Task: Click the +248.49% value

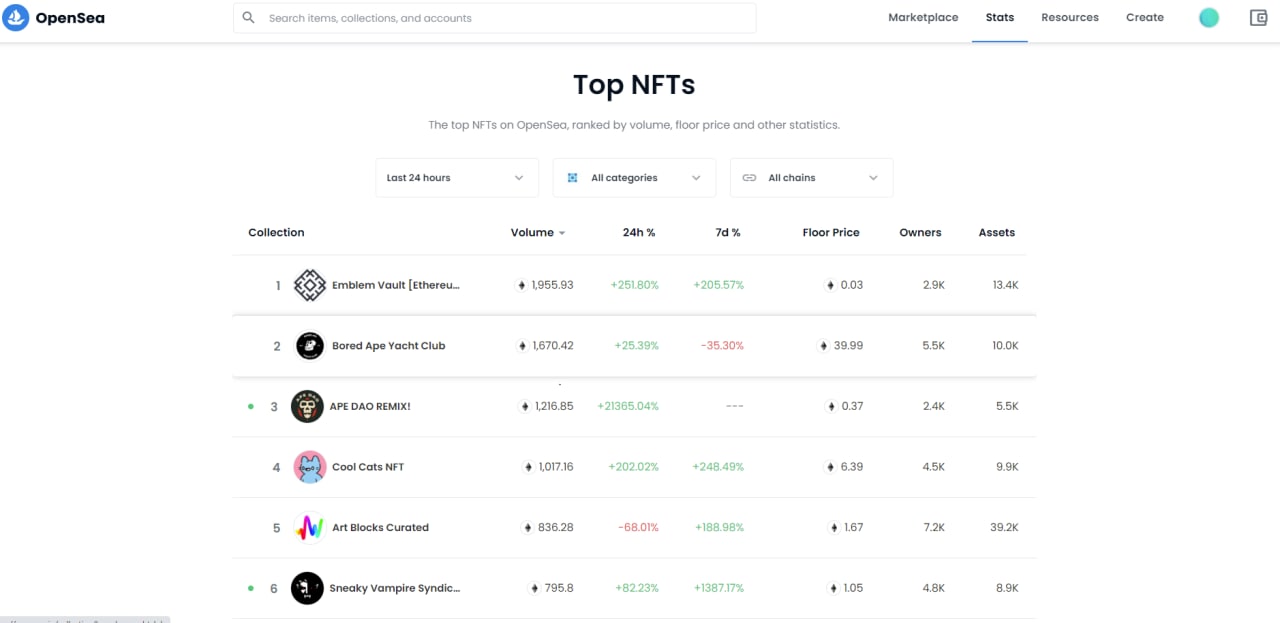Action: pyautogui.click(x=718, y=467)
